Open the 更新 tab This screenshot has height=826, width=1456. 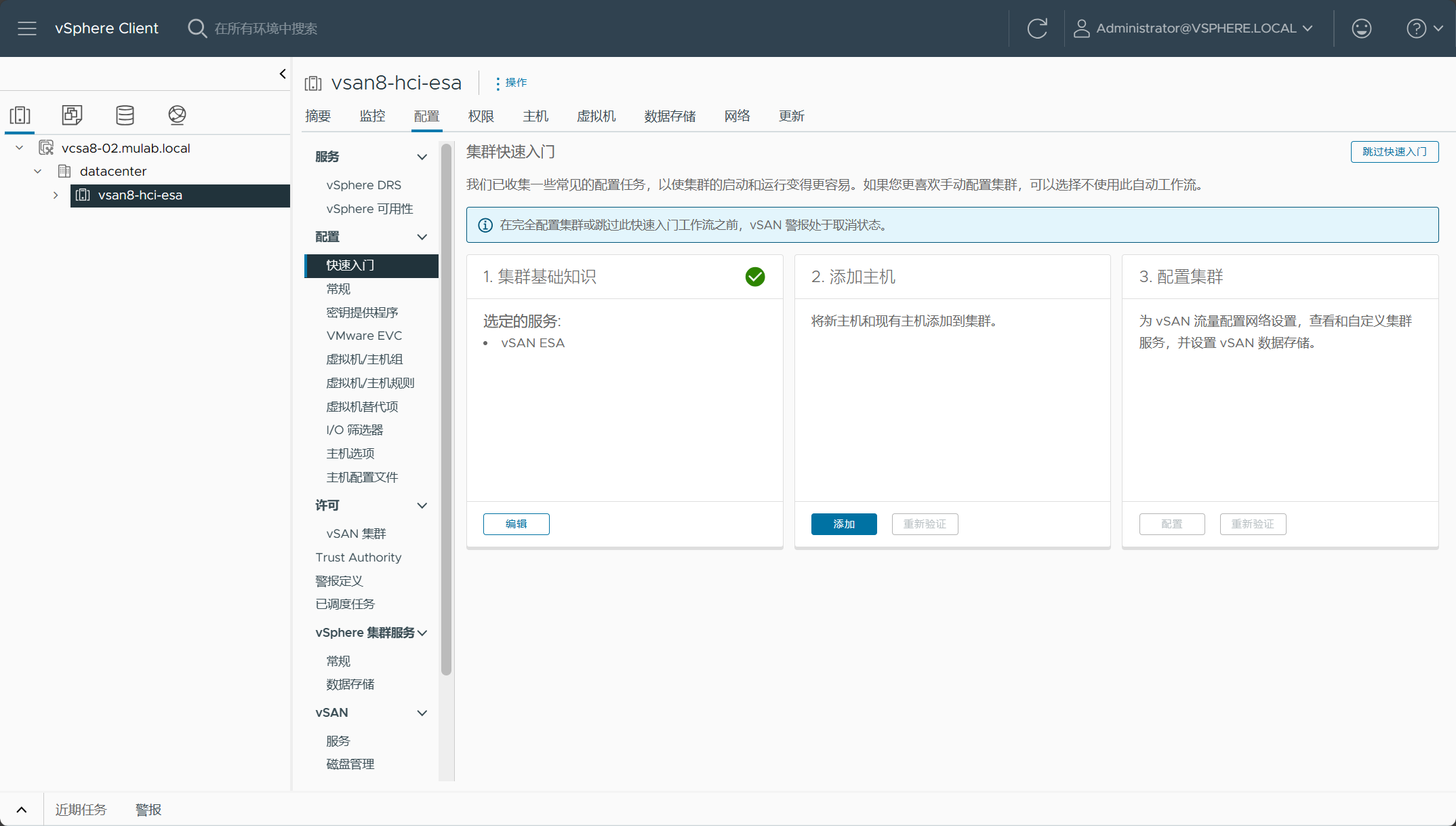point(792,116)
